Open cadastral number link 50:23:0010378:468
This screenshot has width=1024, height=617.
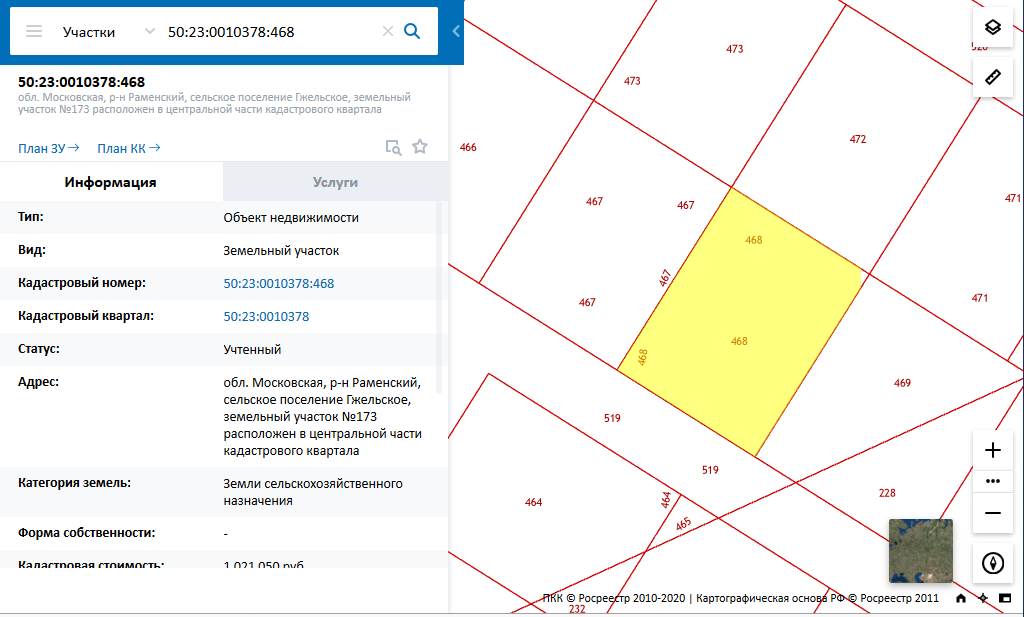coord(279,283)
